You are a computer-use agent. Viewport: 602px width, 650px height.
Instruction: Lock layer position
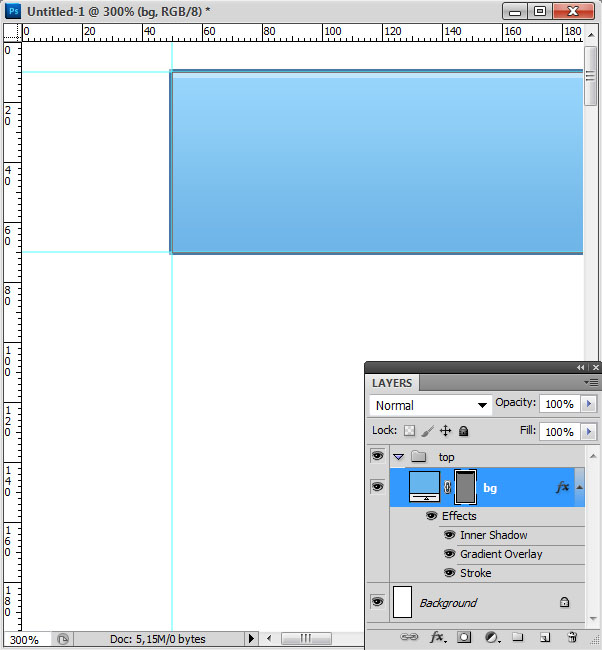coord(445,431)
